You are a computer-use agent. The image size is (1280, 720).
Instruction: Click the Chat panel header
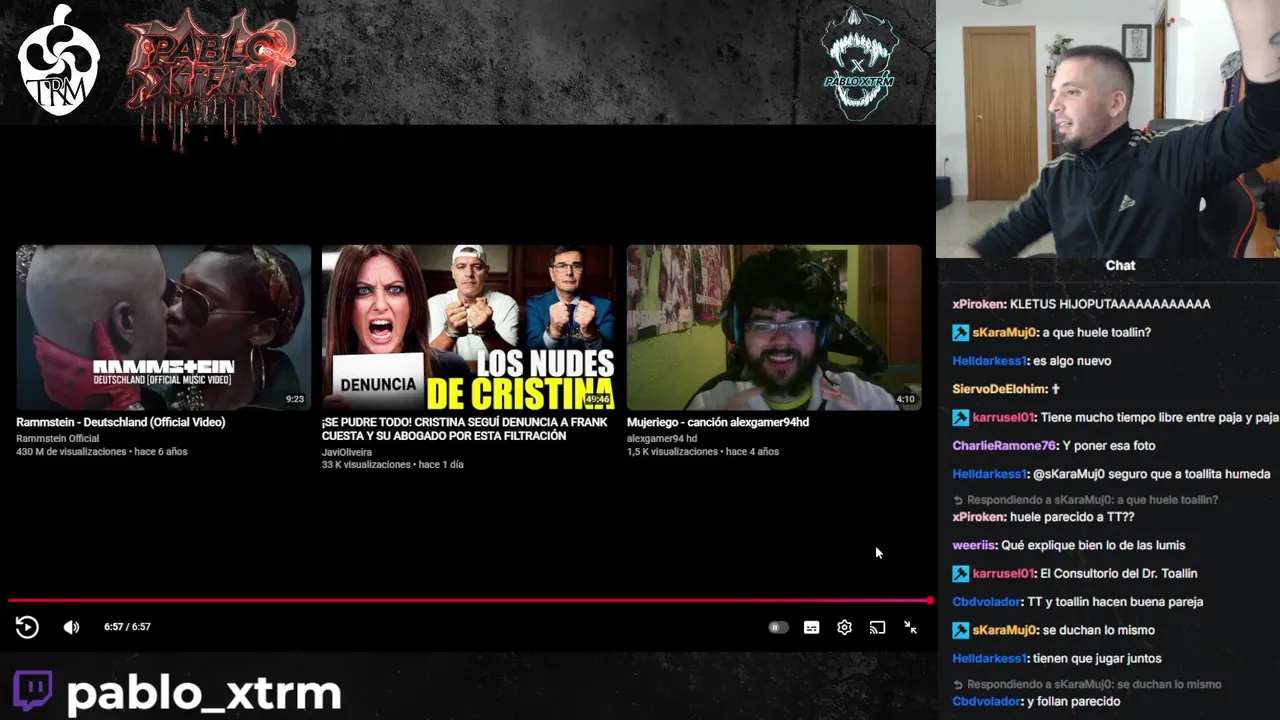tap(1120, 265)
